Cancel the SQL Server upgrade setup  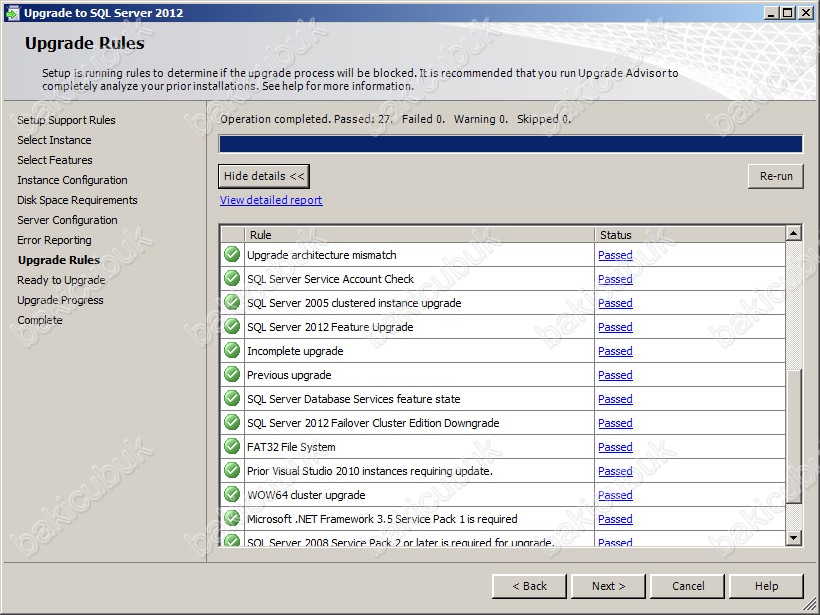click(688, 586)
